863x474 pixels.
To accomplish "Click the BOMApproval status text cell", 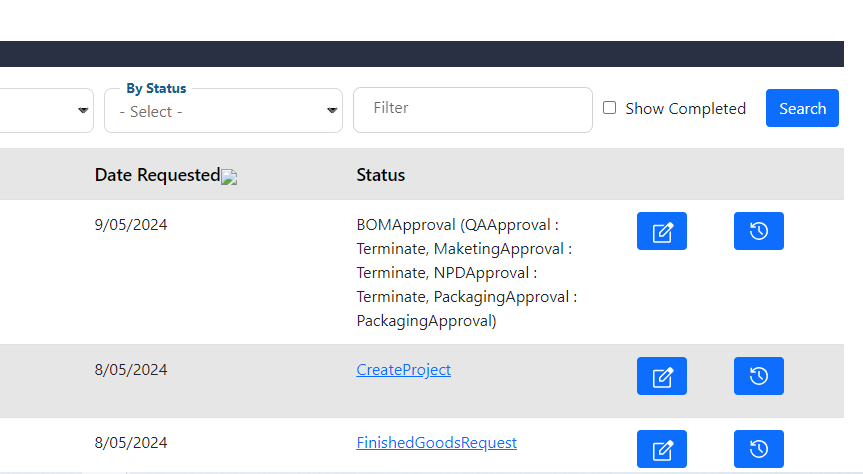I will [x=467, y=273].
